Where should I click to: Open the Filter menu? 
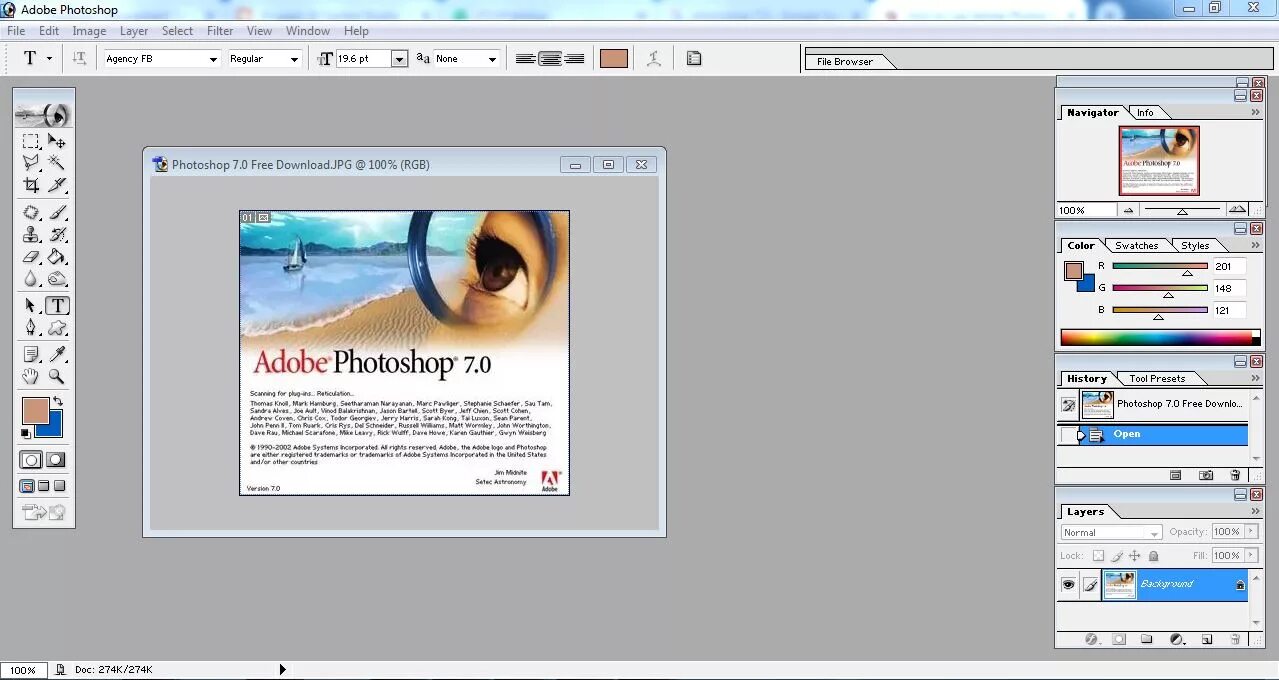220,31
